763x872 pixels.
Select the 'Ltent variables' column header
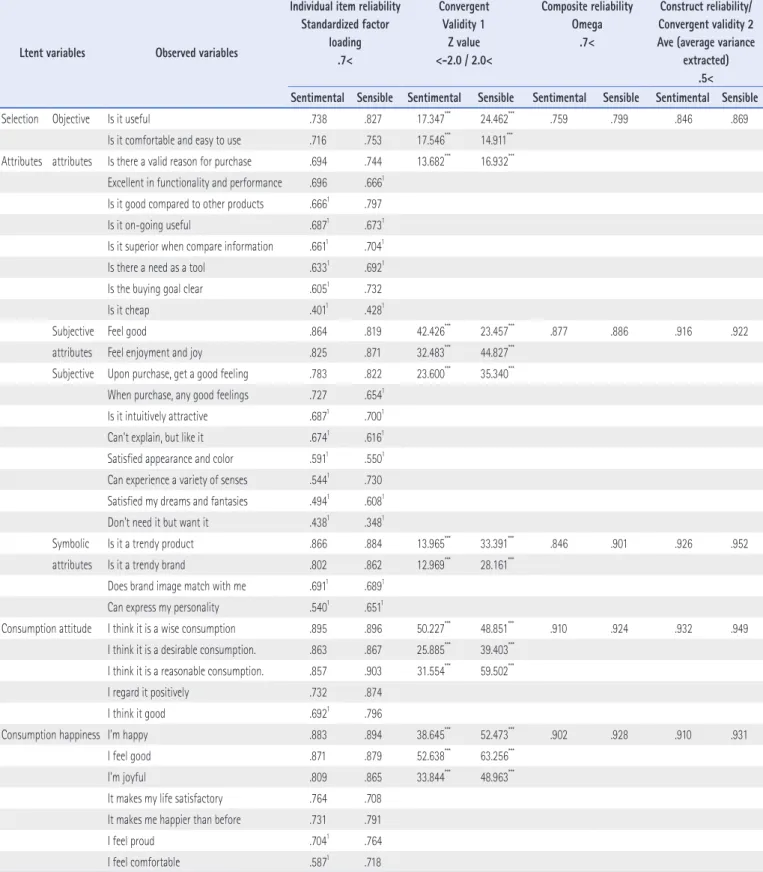coord(52,53)
